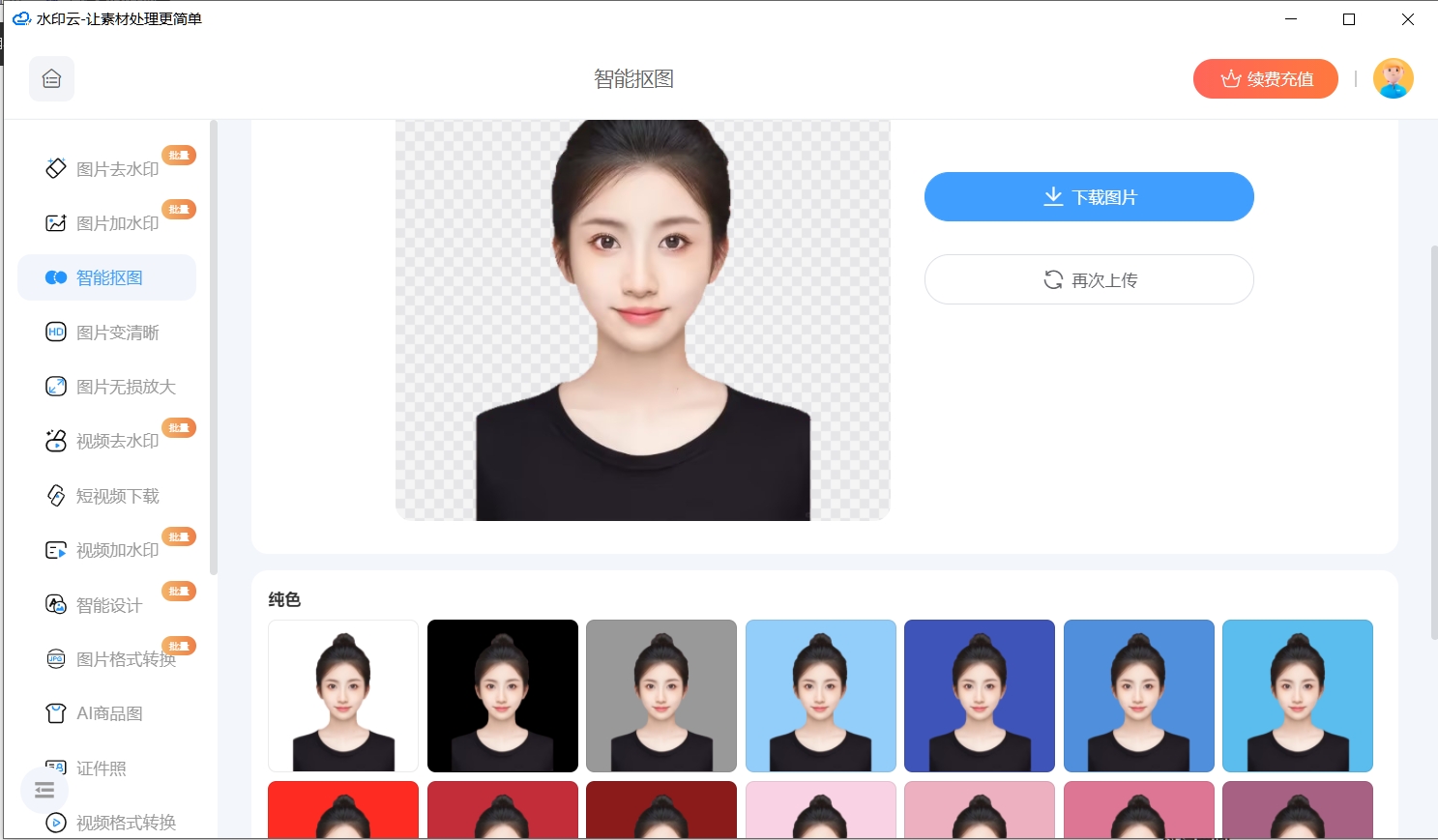Choose the crimson red background swatch
The height and width of the screenshot is (840, 1438).
point(503,810)
